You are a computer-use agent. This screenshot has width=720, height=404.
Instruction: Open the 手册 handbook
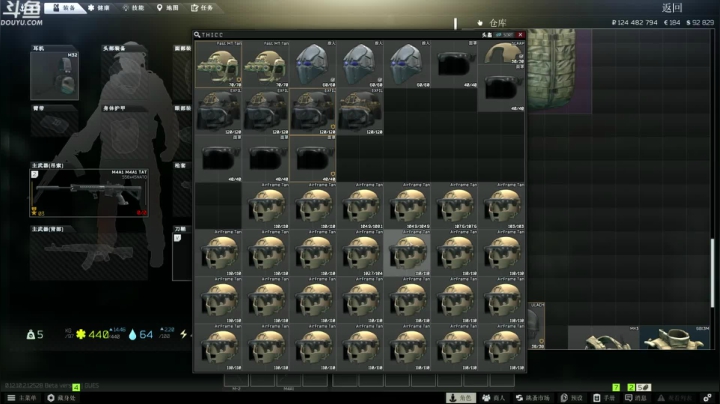(x=604, y=398)
